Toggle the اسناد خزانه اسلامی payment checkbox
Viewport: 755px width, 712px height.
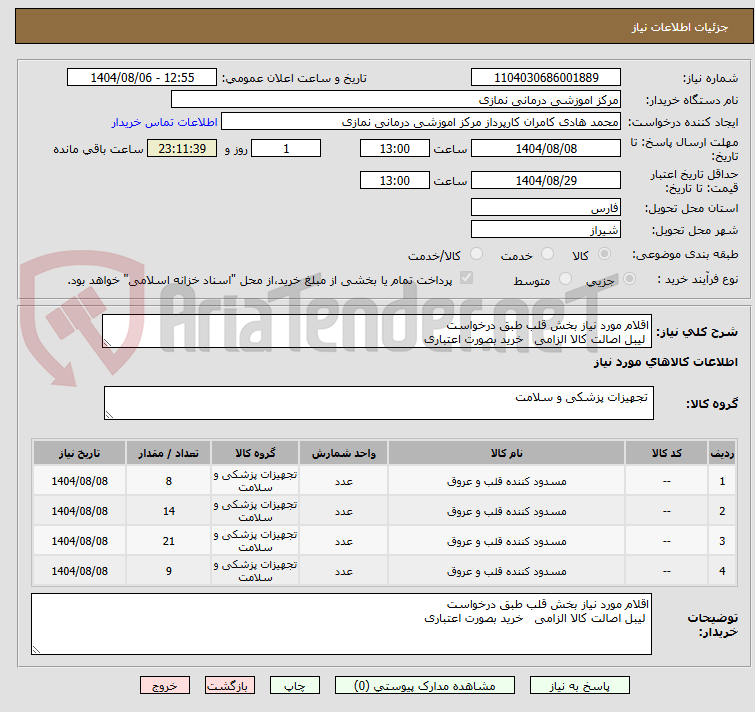tap(466, 279)
